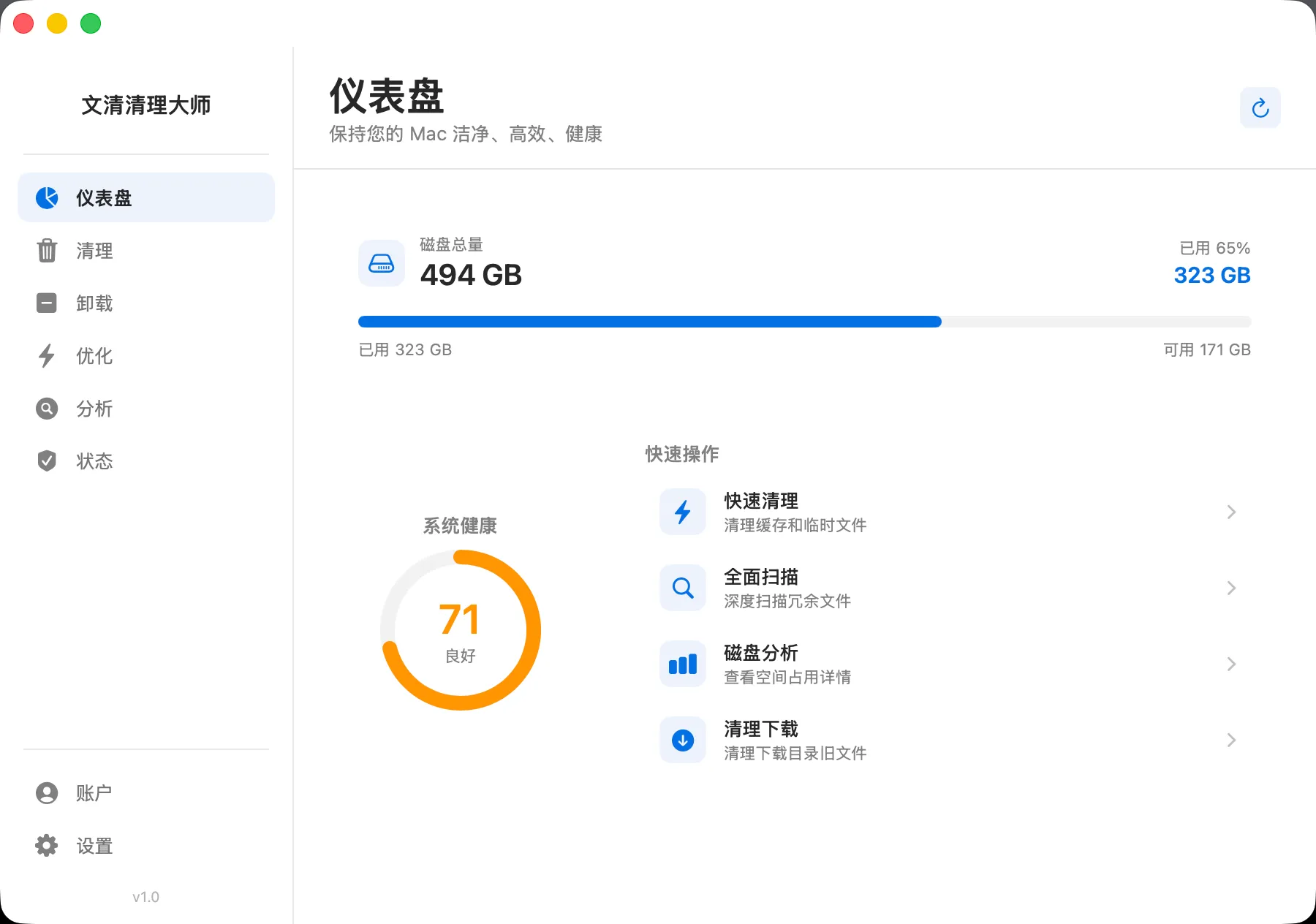This screenshot has height=924, width=1316.
Task: Start 快速清理 quick action
Action: pyautogui.click(x=948, y=512)
